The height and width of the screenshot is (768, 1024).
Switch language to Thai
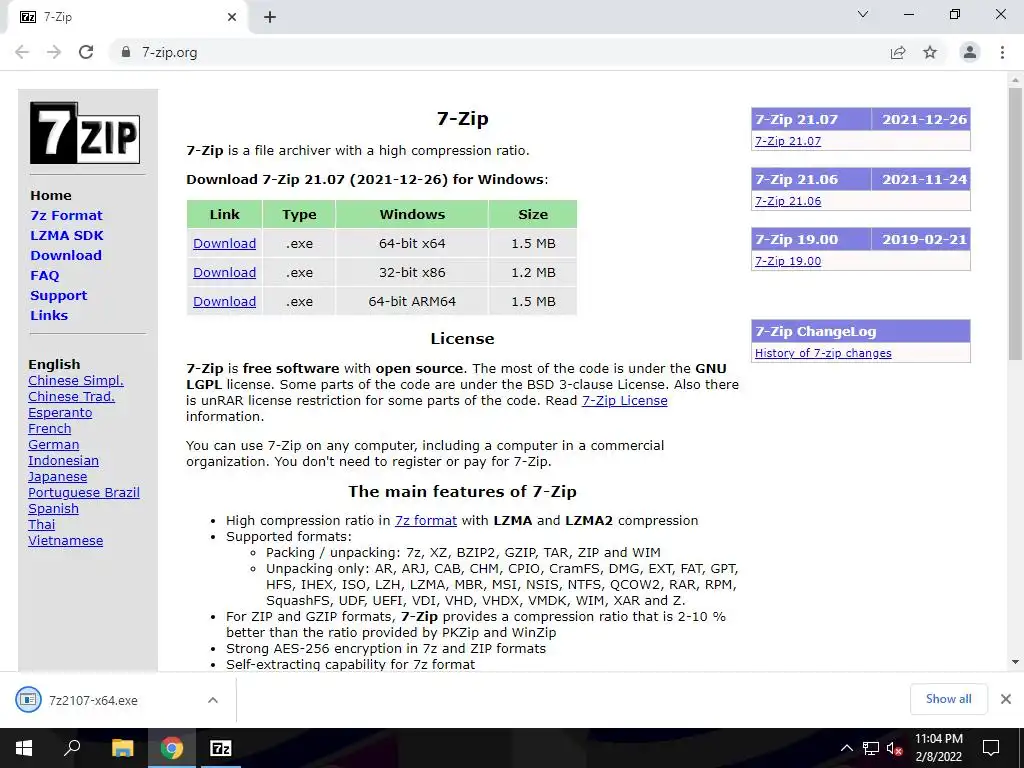point(42,524)
